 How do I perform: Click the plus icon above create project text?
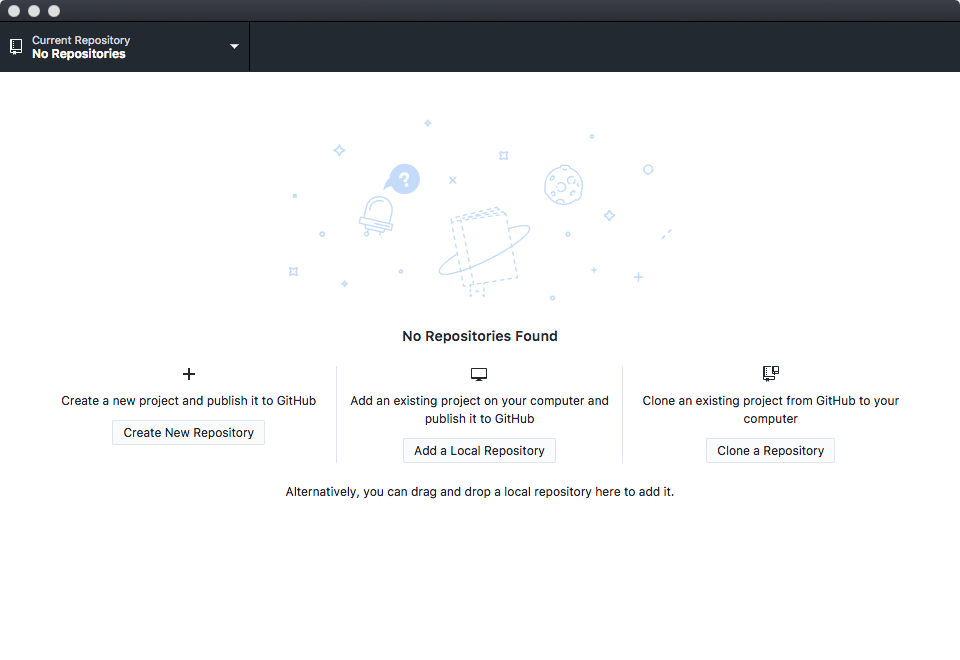(x=189, y=373)
